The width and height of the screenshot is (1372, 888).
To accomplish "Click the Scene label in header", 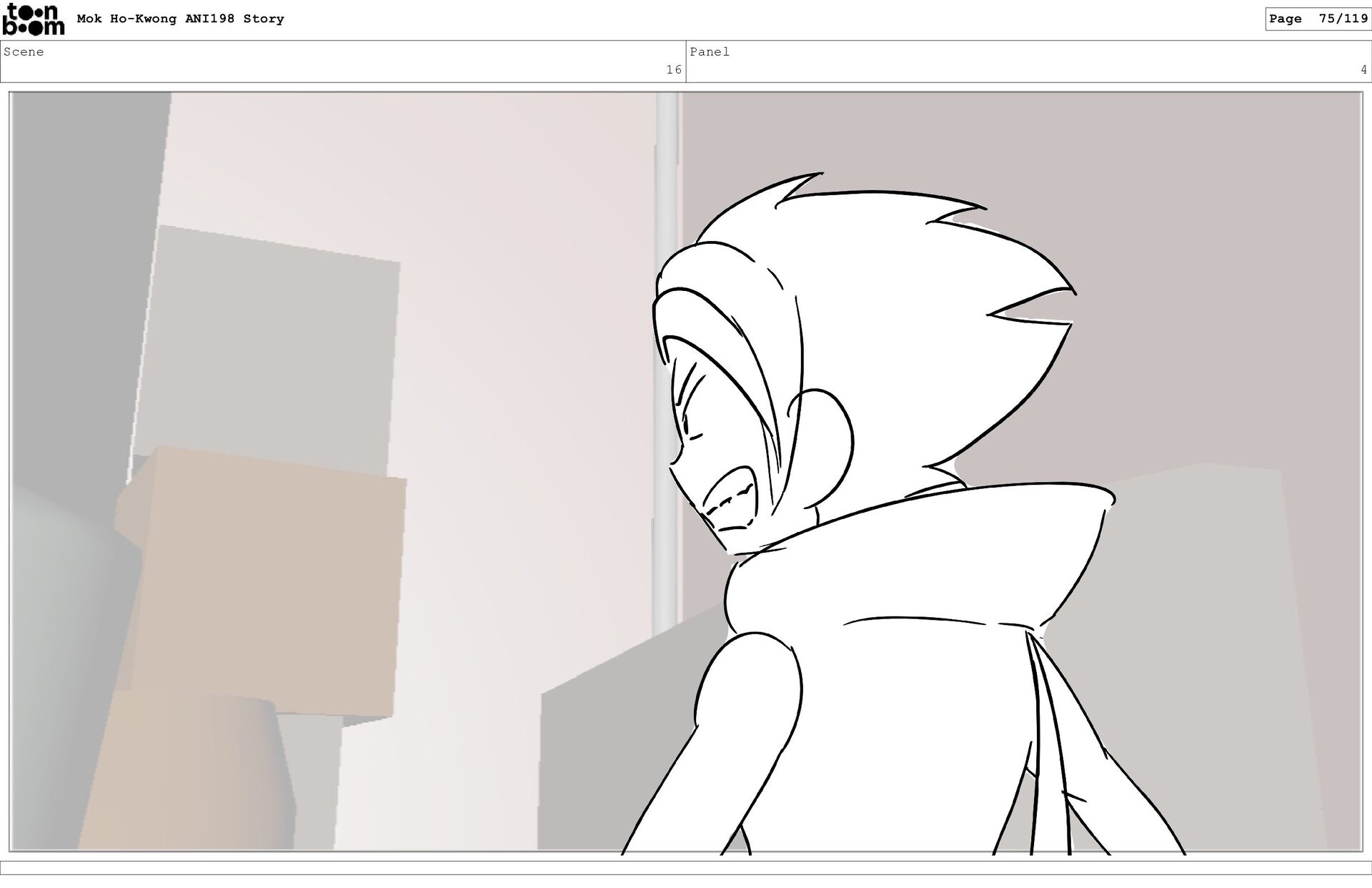I will 24,52.
